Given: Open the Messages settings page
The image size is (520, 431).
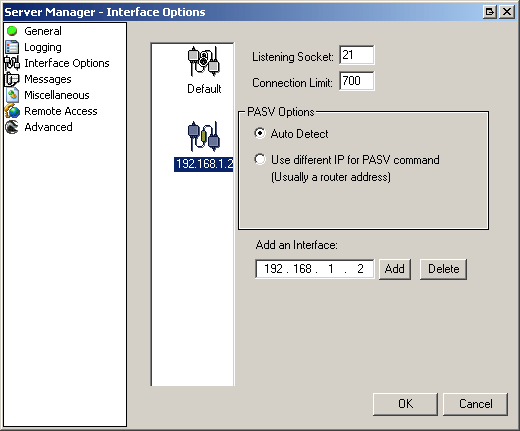Looking at the screenshot, I should pyautogui.click(x=48, y=79).
